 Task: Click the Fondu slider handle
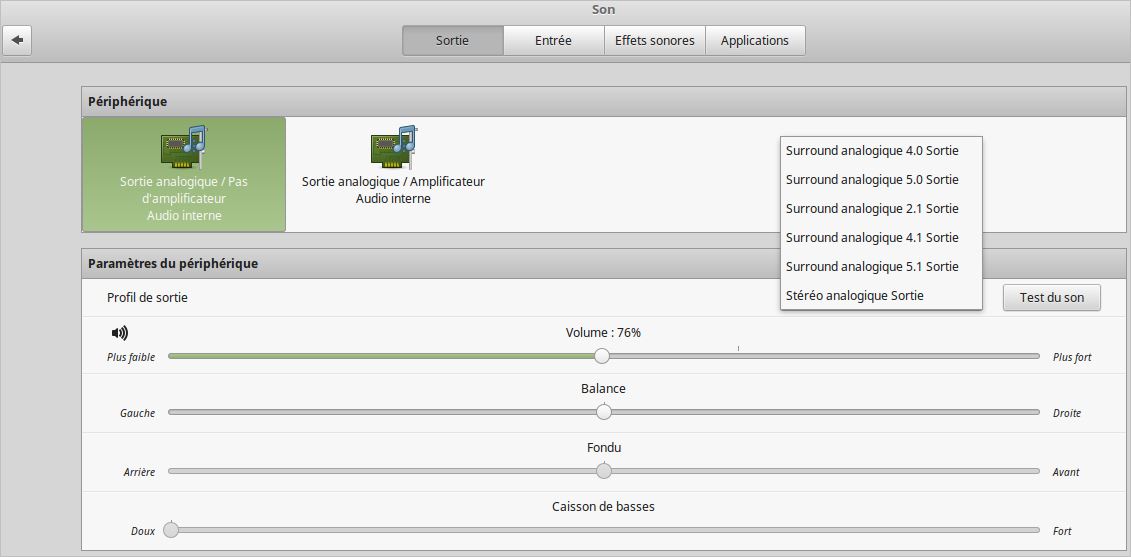click(604, 471)
